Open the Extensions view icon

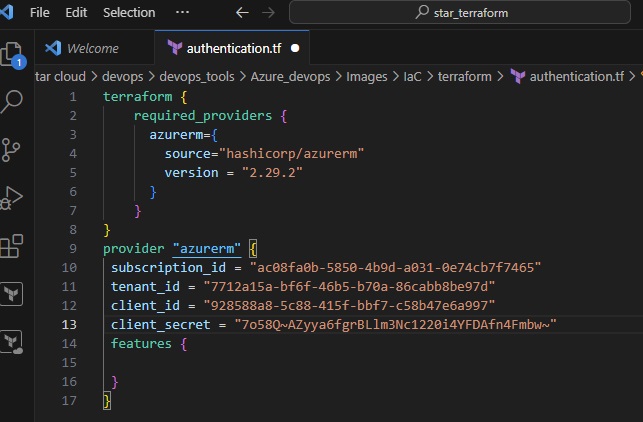[x=11, y=246]
